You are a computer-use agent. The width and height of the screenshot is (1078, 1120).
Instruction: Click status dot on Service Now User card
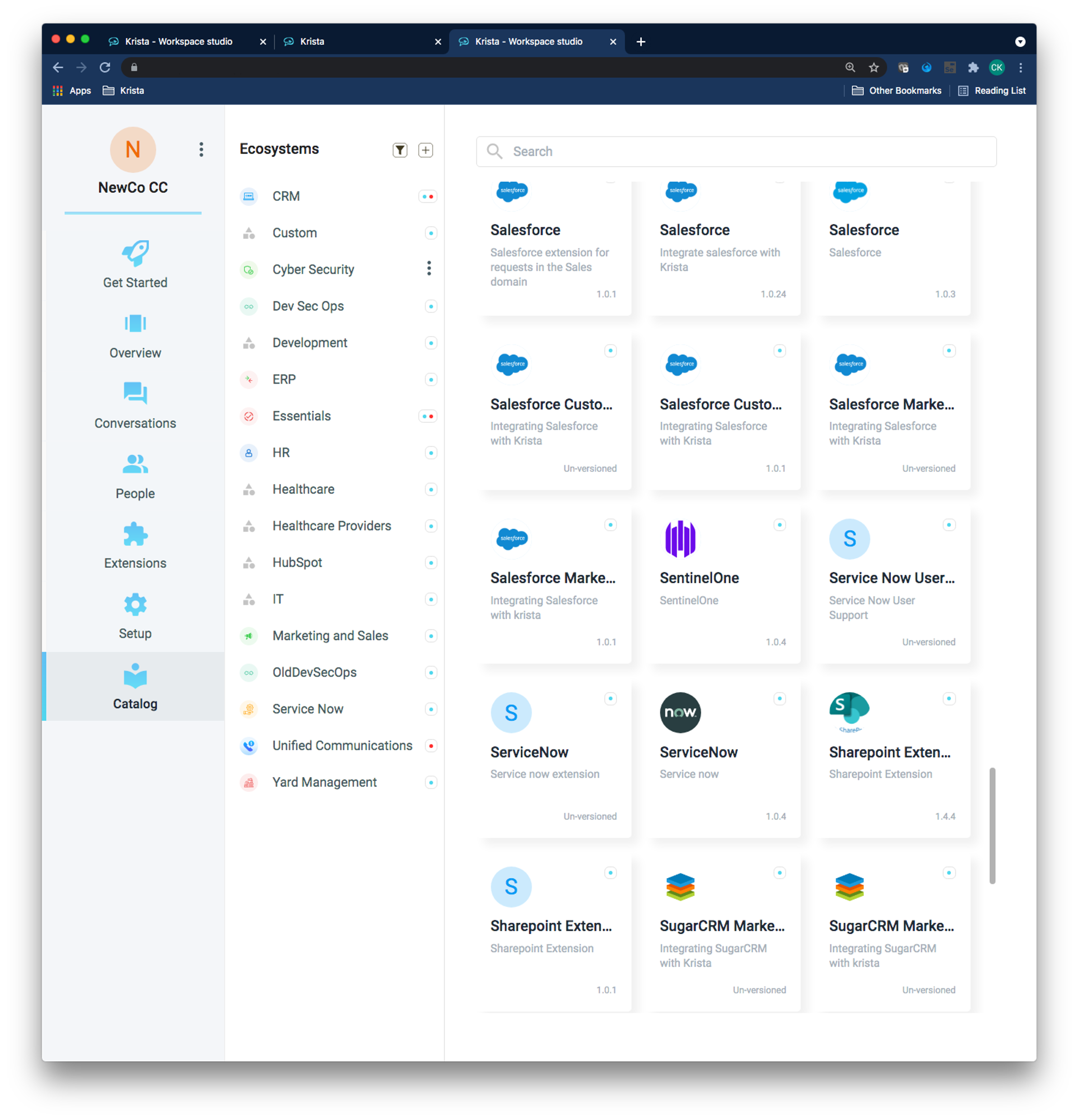click(x=949, y=524)
